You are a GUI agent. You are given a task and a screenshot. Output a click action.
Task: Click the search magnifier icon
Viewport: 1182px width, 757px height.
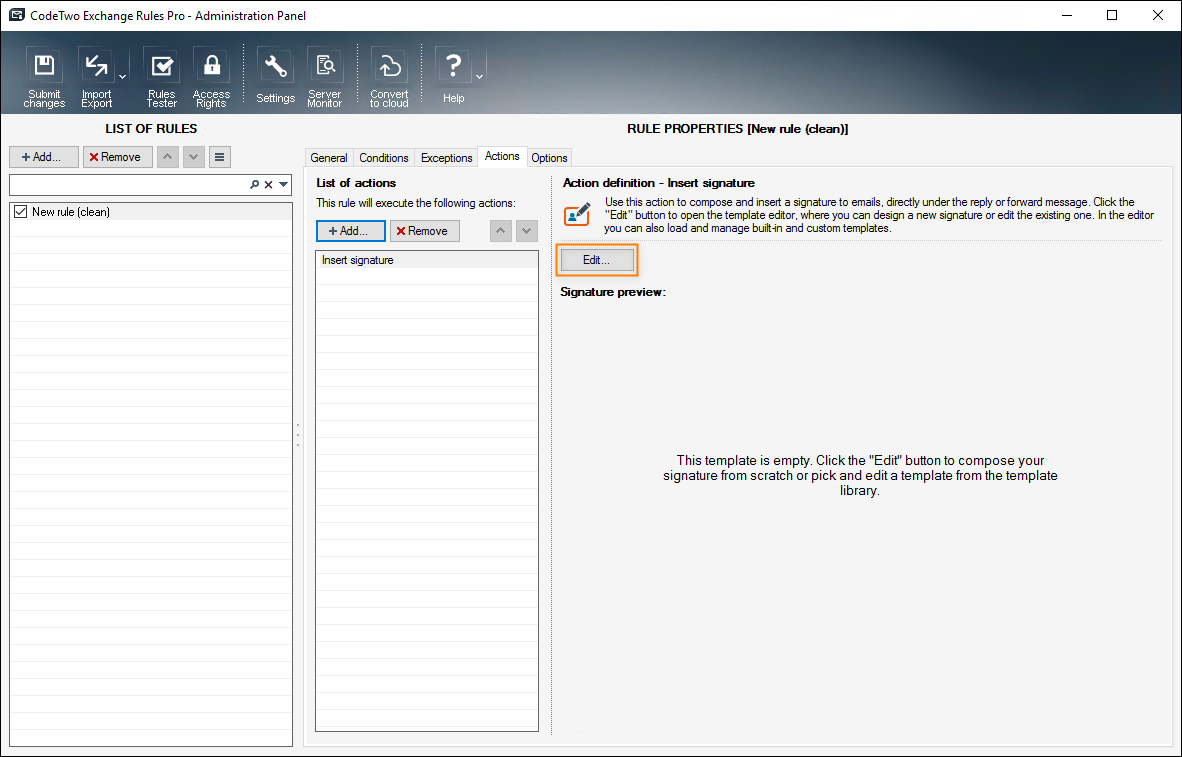tap(255, 185)
